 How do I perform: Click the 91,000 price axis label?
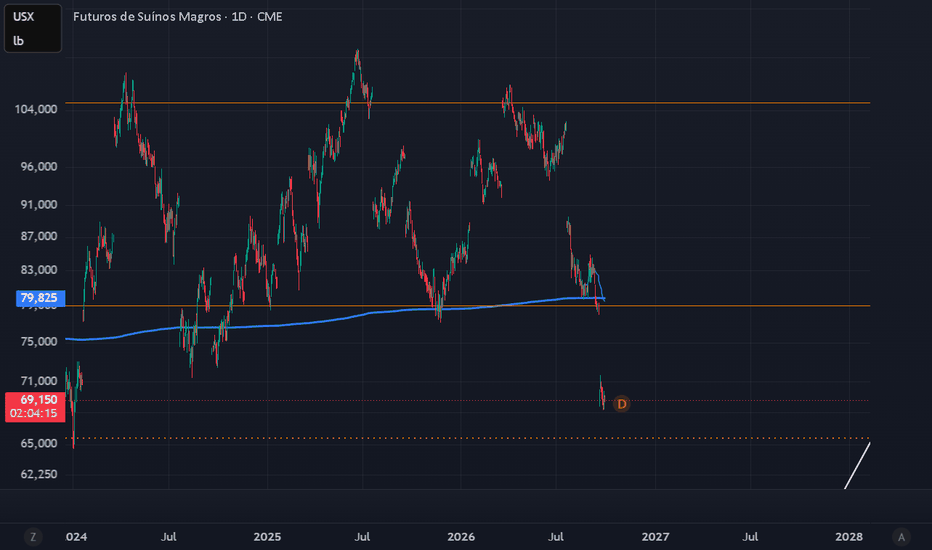click(x=39, y=205)
